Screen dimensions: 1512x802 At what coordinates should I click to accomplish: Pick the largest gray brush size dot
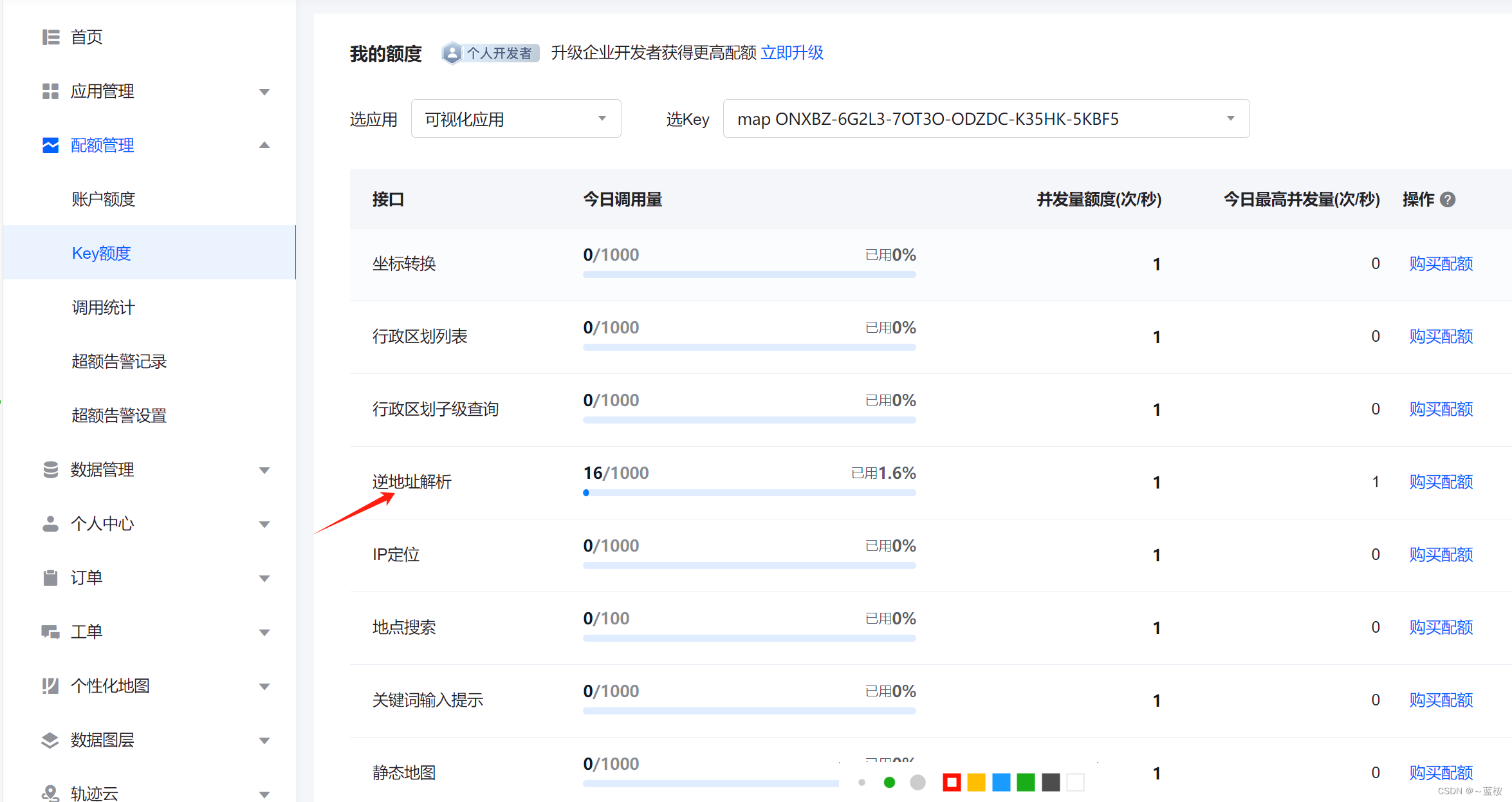coord(918,783)
